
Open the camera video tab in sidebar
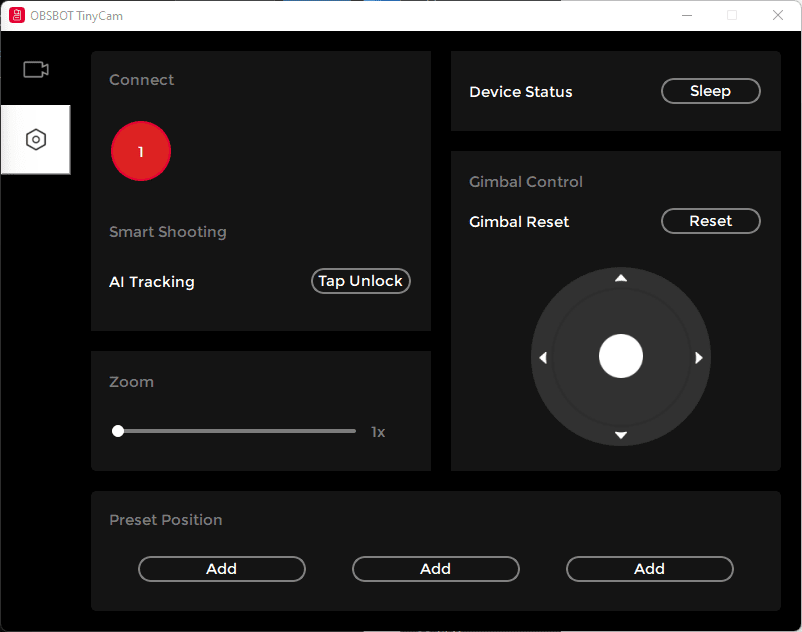[x=36, y=69]
